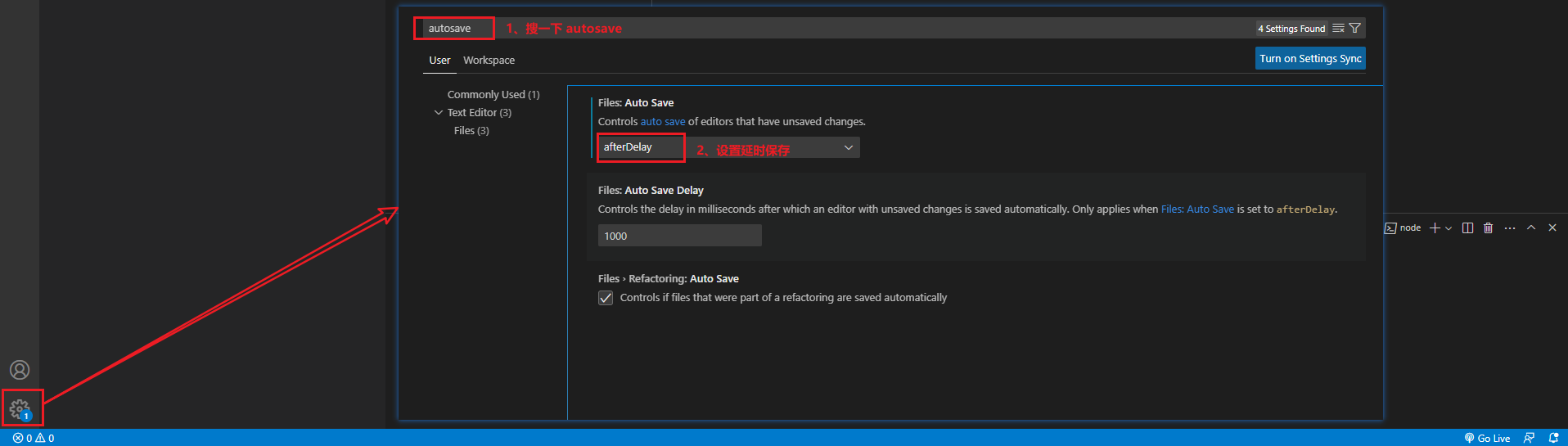The image size is (1568, 446).
Task: Select Files (3) in the settings tree
Action: [471, 130]
